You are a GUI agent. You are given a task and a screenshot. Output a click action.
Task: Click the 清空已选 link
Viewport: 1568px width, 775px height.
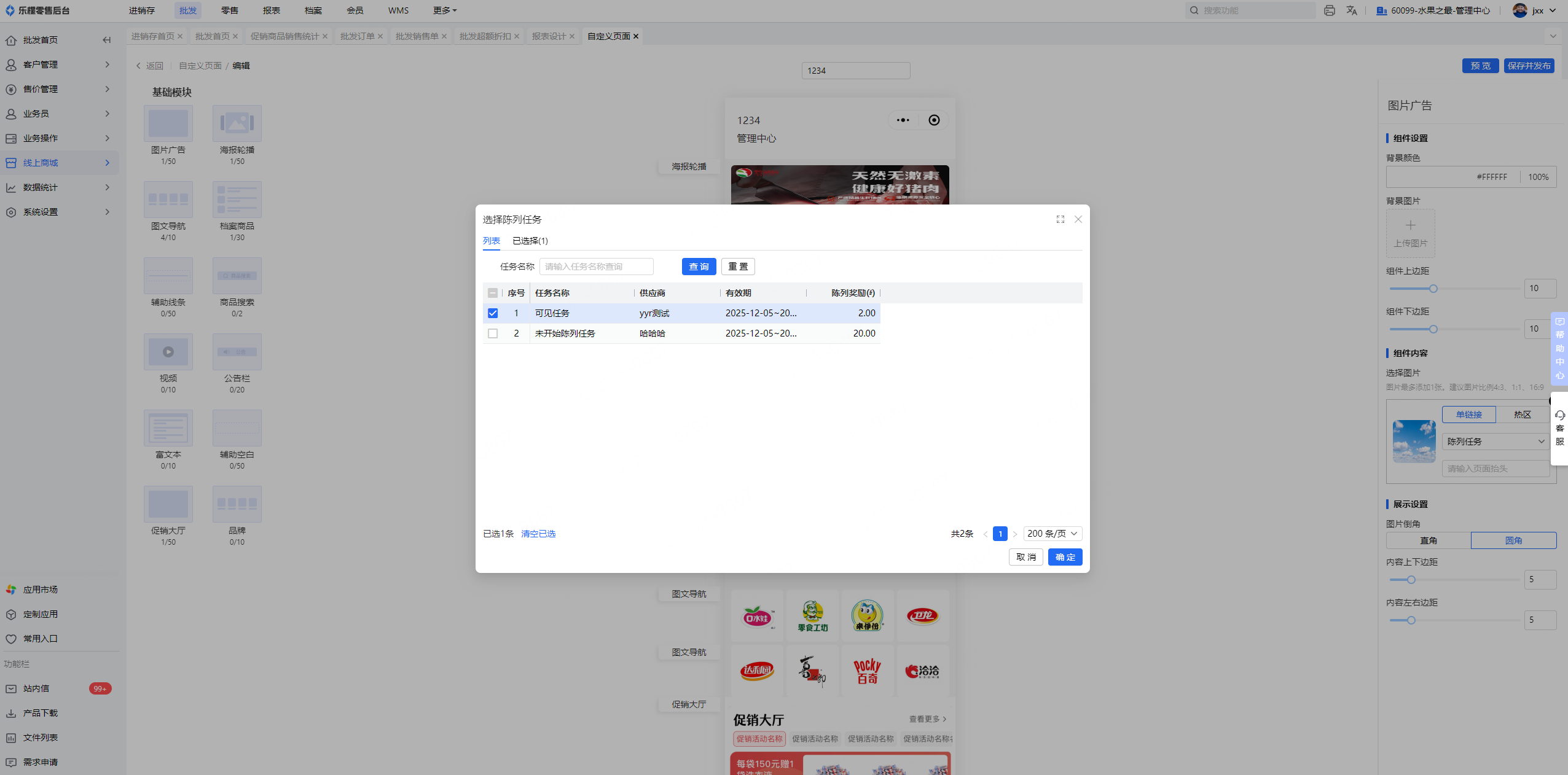(538, 534)
